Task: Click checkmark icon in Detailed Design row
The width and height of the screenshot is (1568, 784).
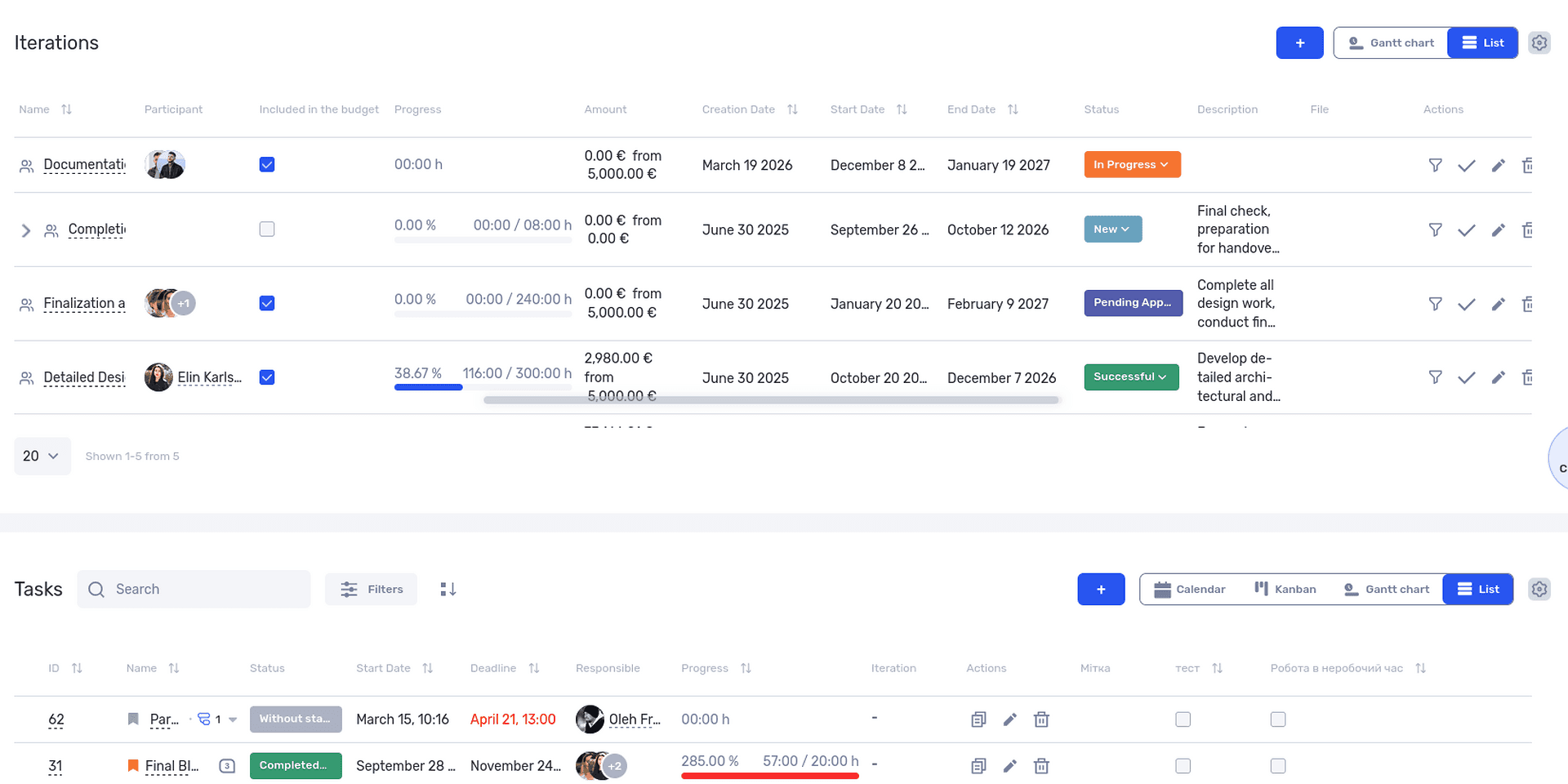Action: tap(1467, 376)
